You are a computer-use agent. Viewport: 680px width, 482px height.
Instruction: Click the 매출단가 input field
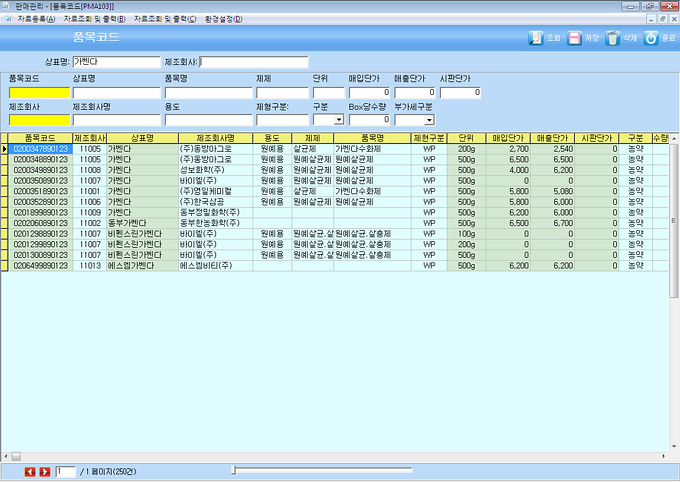click(415, 92)
